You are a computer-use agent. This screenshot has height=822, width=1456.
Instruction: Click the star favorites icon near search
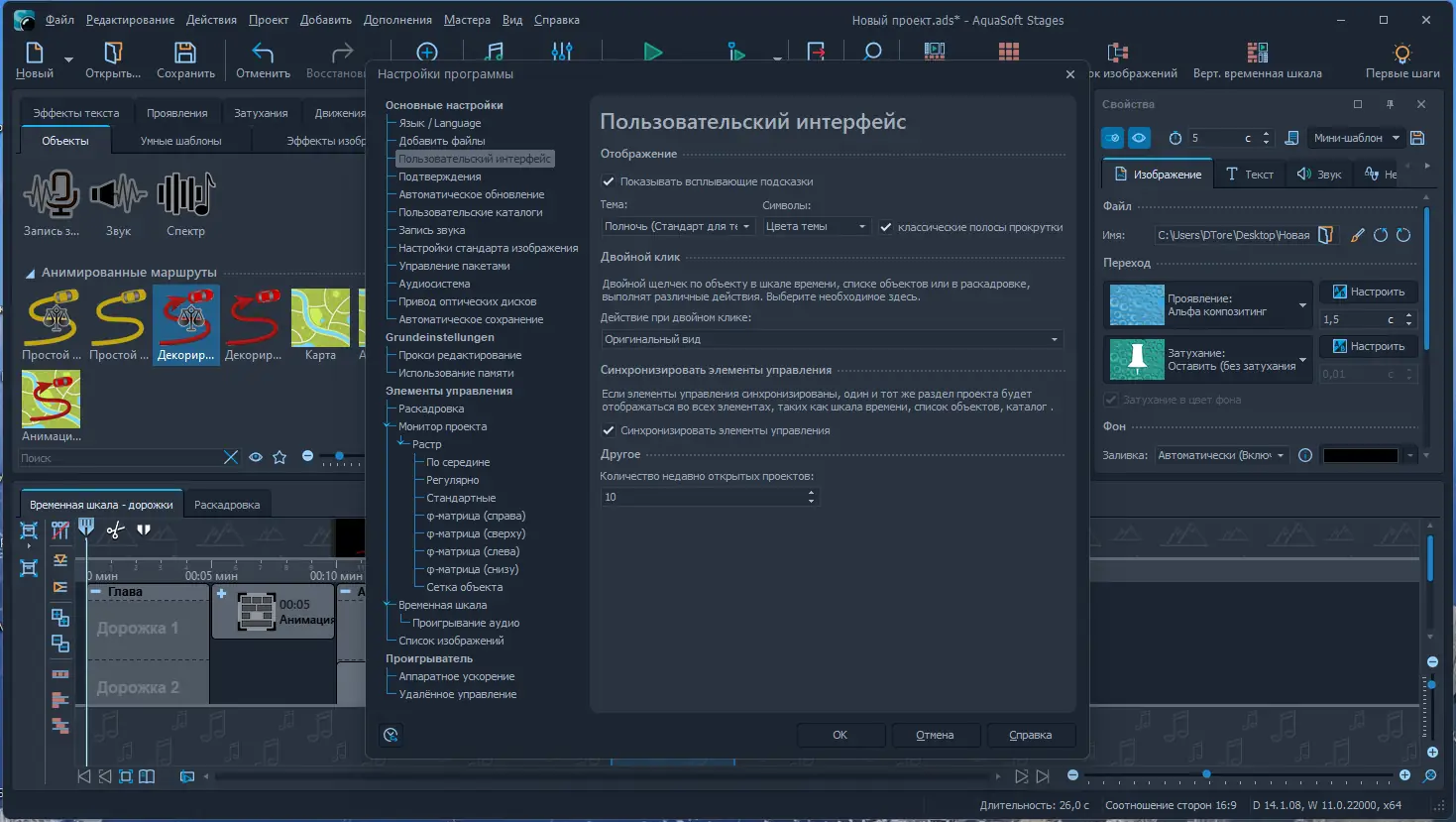(x=280, y=457)
